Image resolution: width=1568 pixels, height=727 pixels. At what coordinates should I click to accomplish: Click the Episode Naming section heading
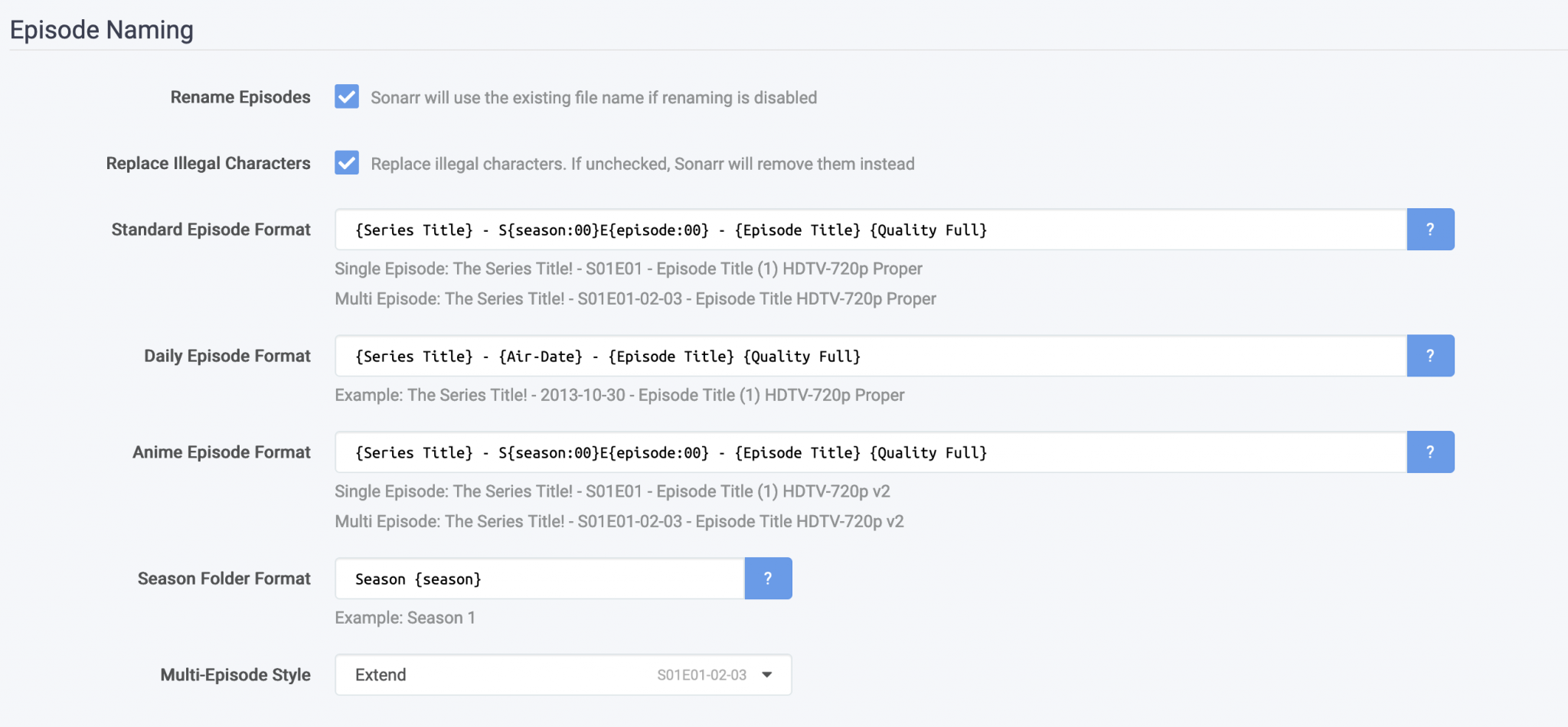point(101,30)
